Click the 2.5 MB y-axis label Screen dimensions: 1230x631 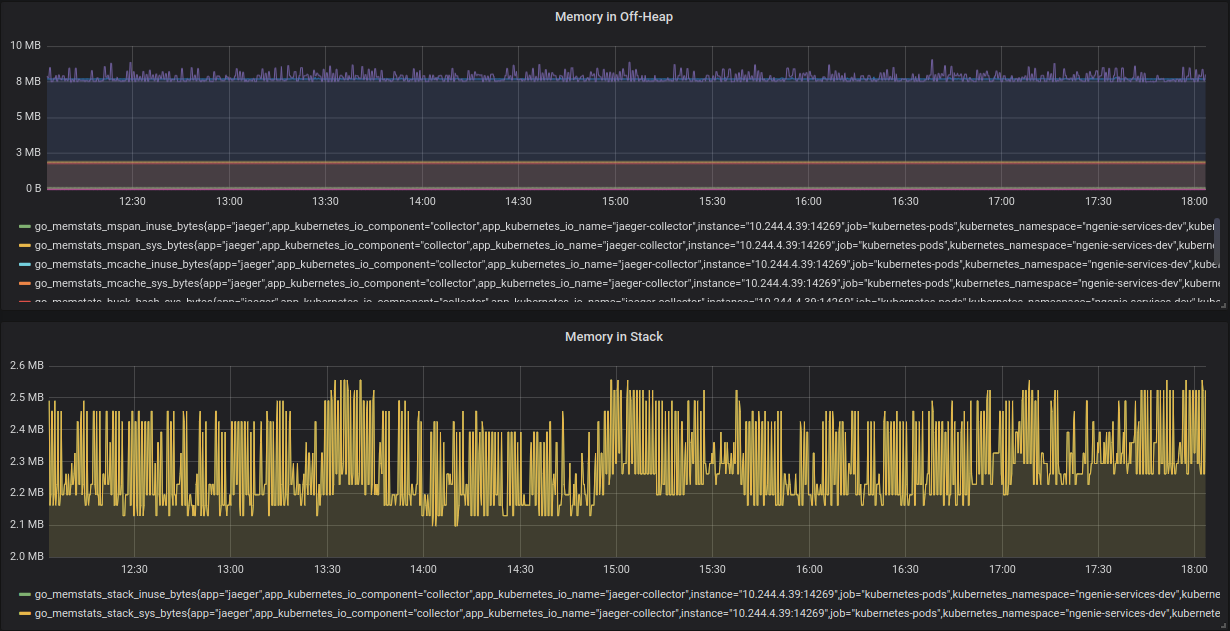[26, 398]
